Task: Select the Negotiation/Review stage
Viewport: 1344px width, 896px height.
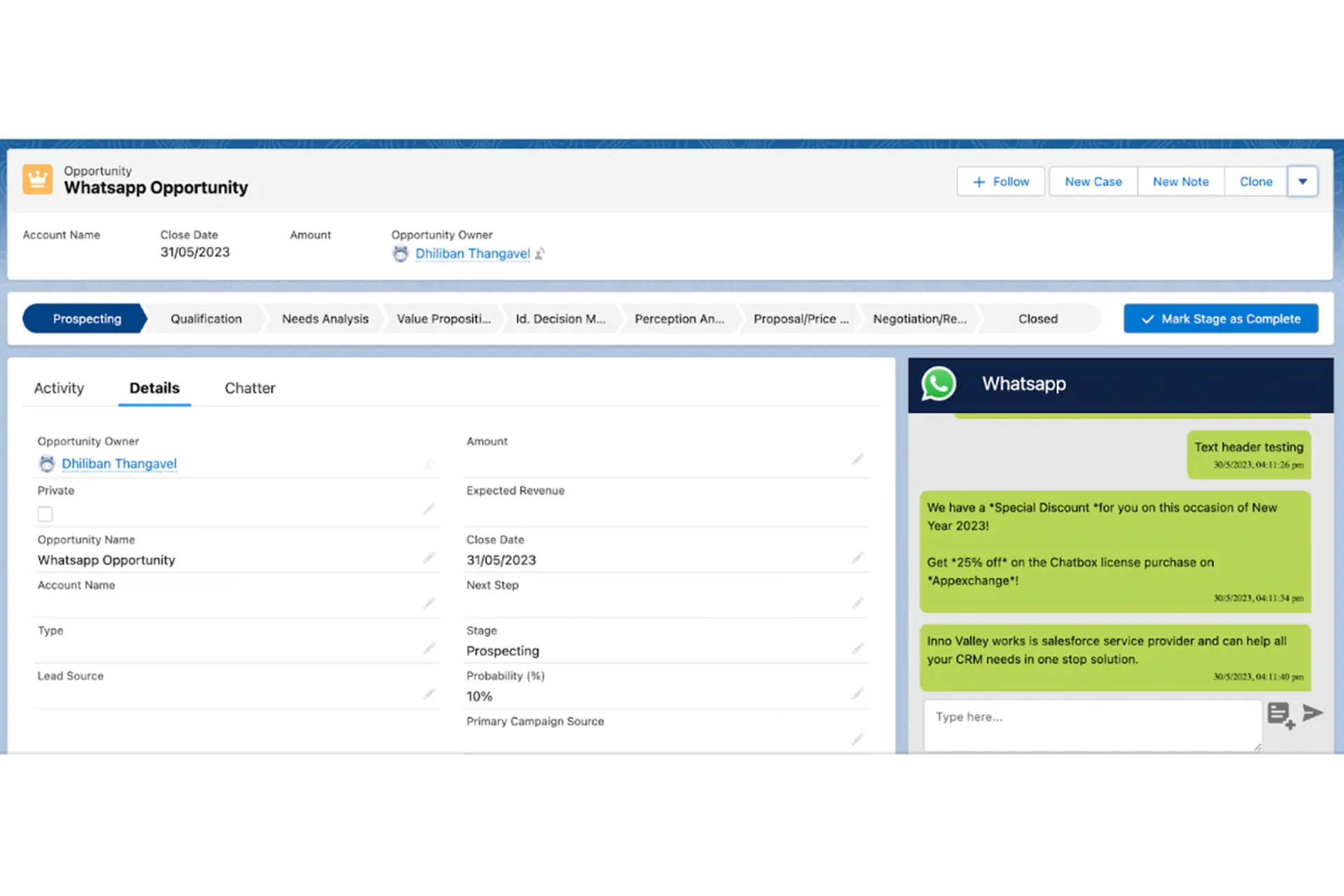Action: coord(920,318)
